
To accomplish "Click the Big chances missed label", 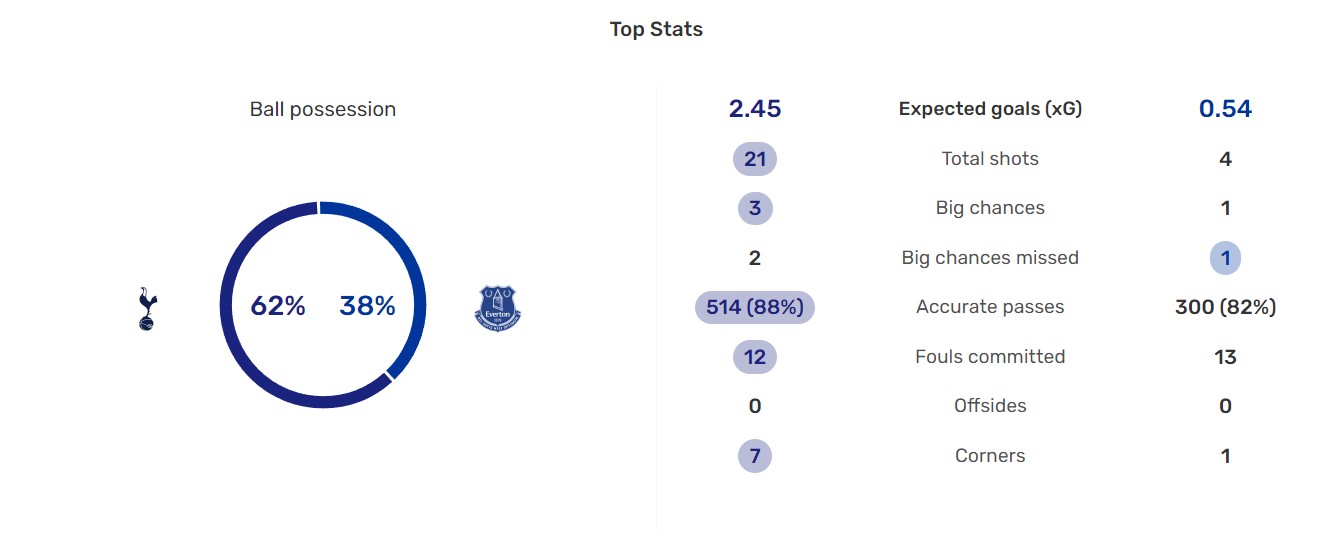I will coord(990,258).
